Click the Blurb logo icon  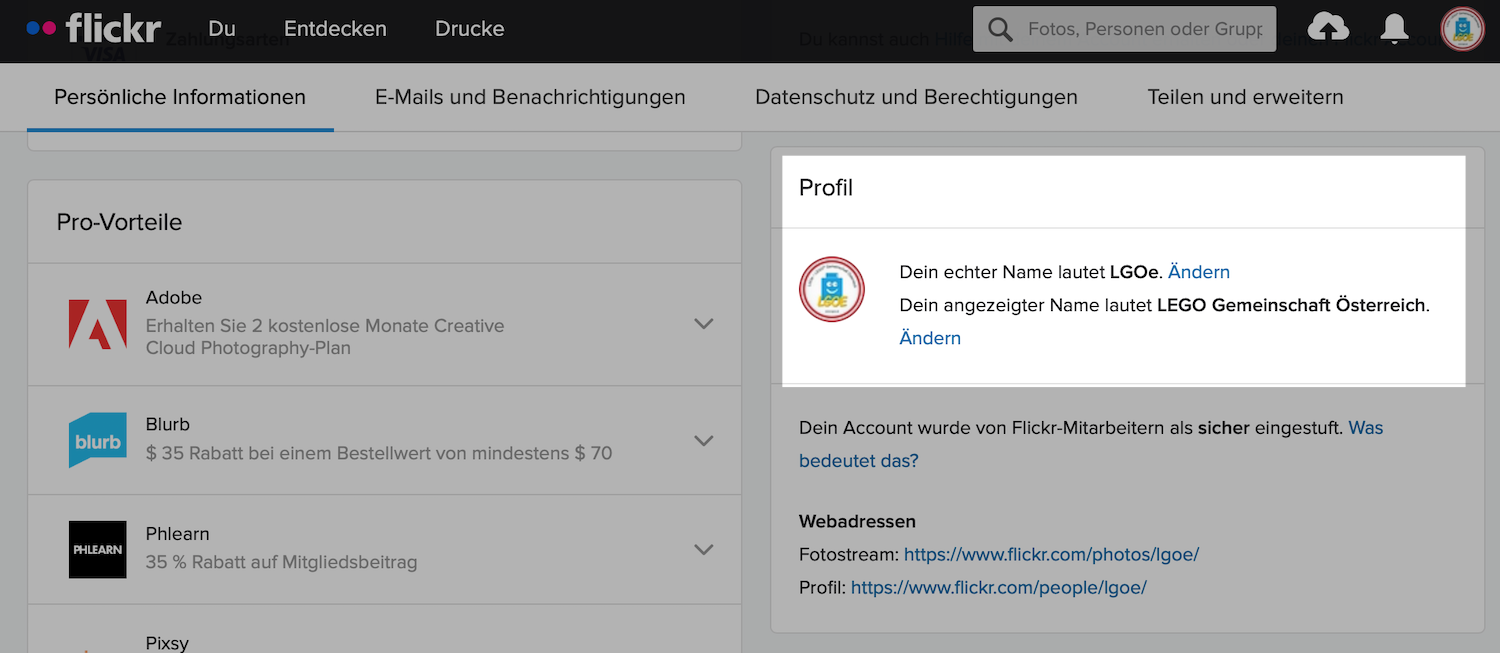tap(97, 440)
